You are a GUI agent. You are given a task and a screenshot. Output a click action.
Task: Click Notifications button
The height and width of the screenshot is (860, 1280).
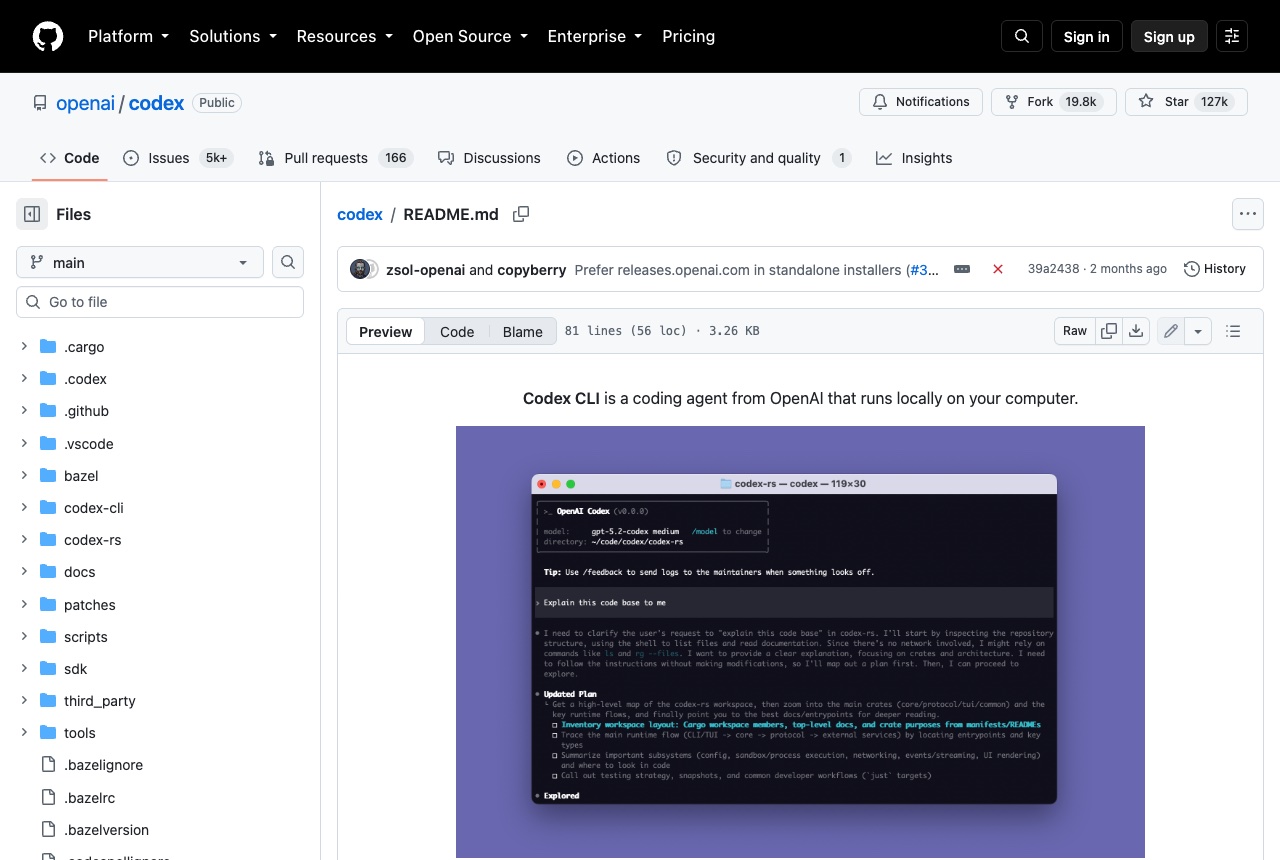pyautogui.click(x=921, y=102)
